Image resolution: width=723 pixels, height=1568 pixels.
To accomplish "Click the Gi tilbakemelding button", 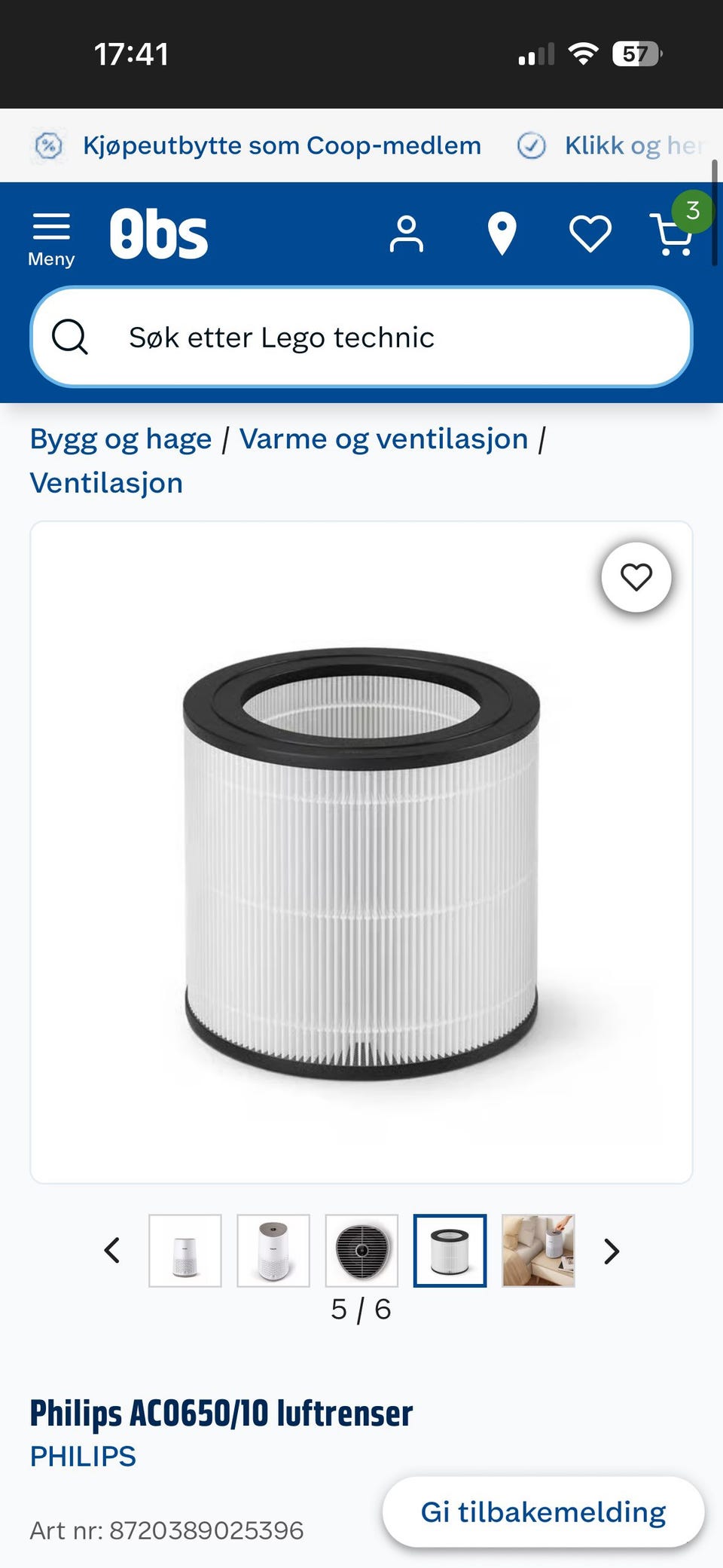I will pos(544,1511).
